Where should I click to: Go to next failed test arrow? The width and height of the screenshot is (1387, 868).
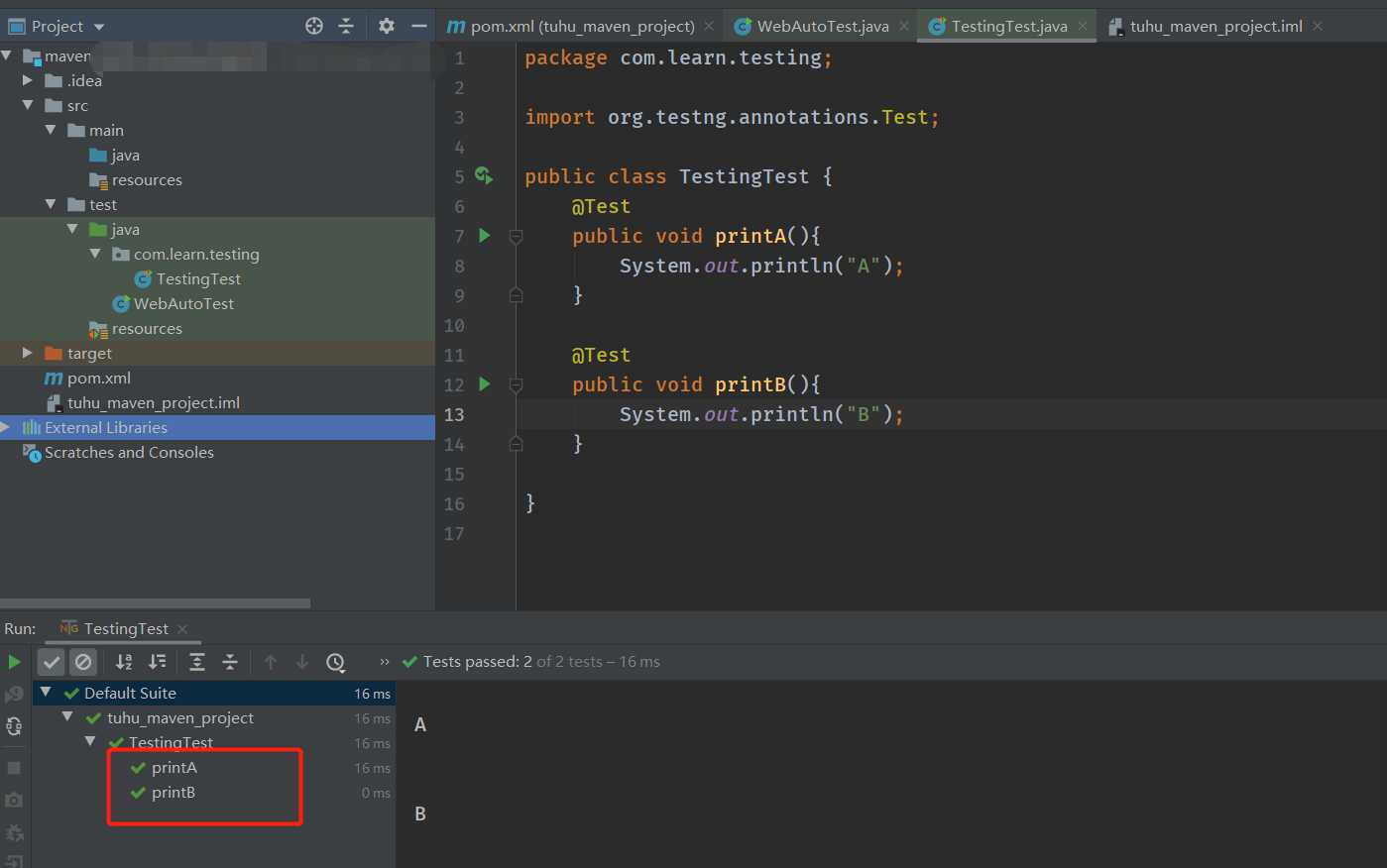[302, 662]
